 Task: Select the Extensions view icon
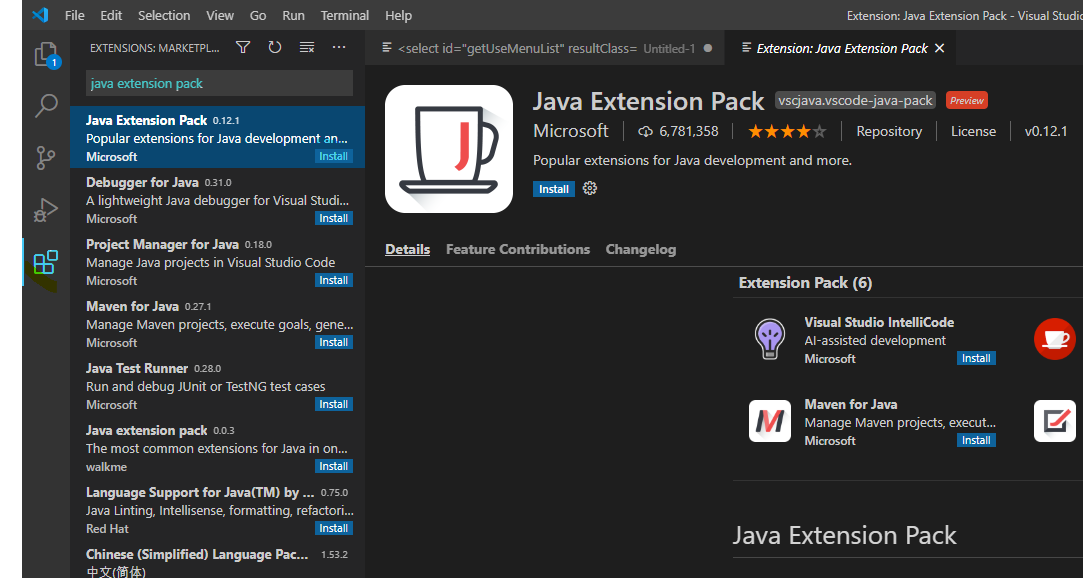(x=46, y=262)
